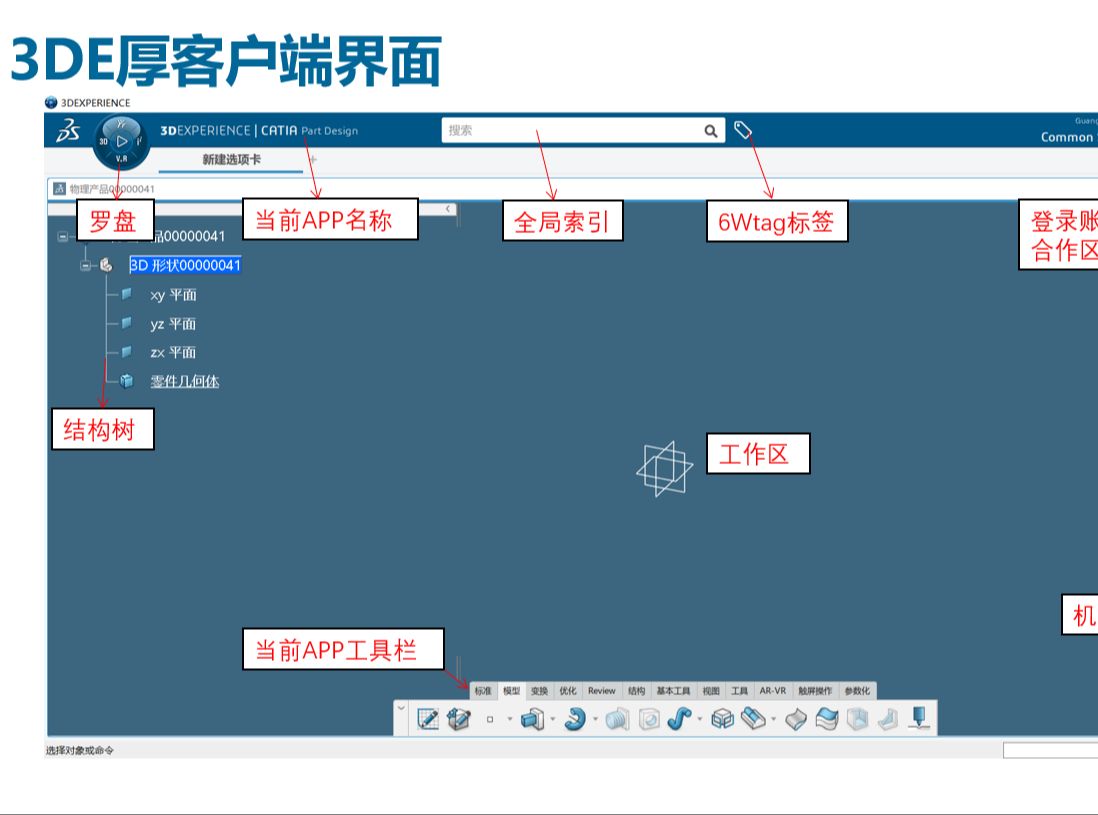Switch to the 优化 tab
Screen dimensions: 1098x815
pyautogui.click(x=567, y=691)
